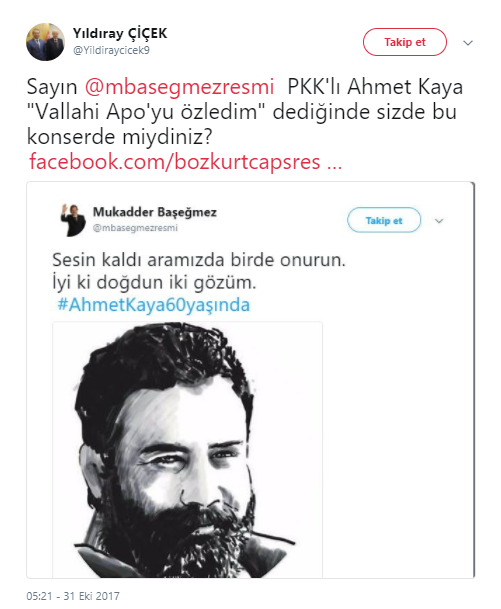Screen dimensions: 501x609
Task: Open Yıldıray ÇİÇEK's profile avatar
Action: click(x=45, y=42)
